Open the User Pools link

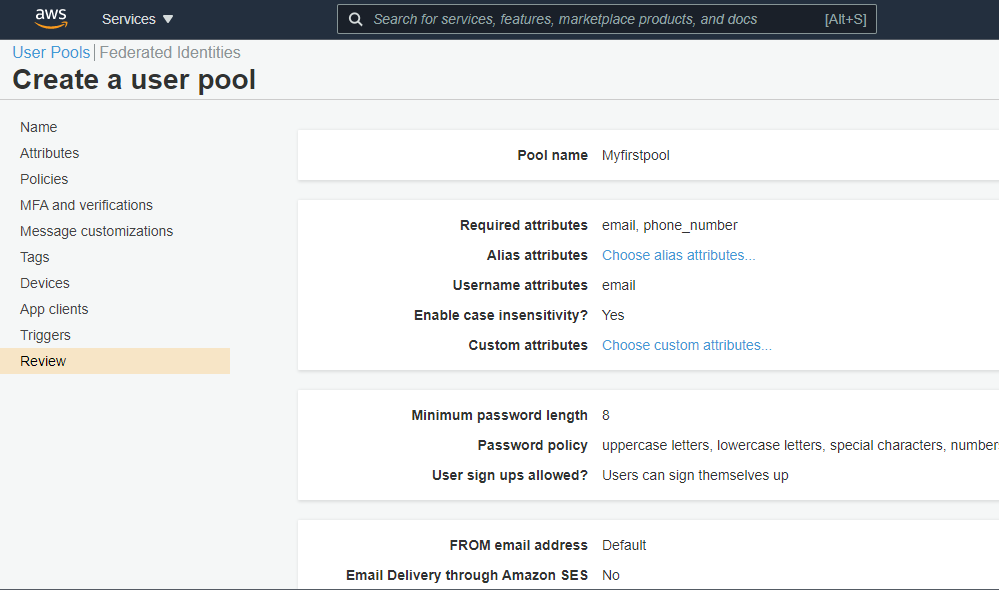click(x=51, y=52)
